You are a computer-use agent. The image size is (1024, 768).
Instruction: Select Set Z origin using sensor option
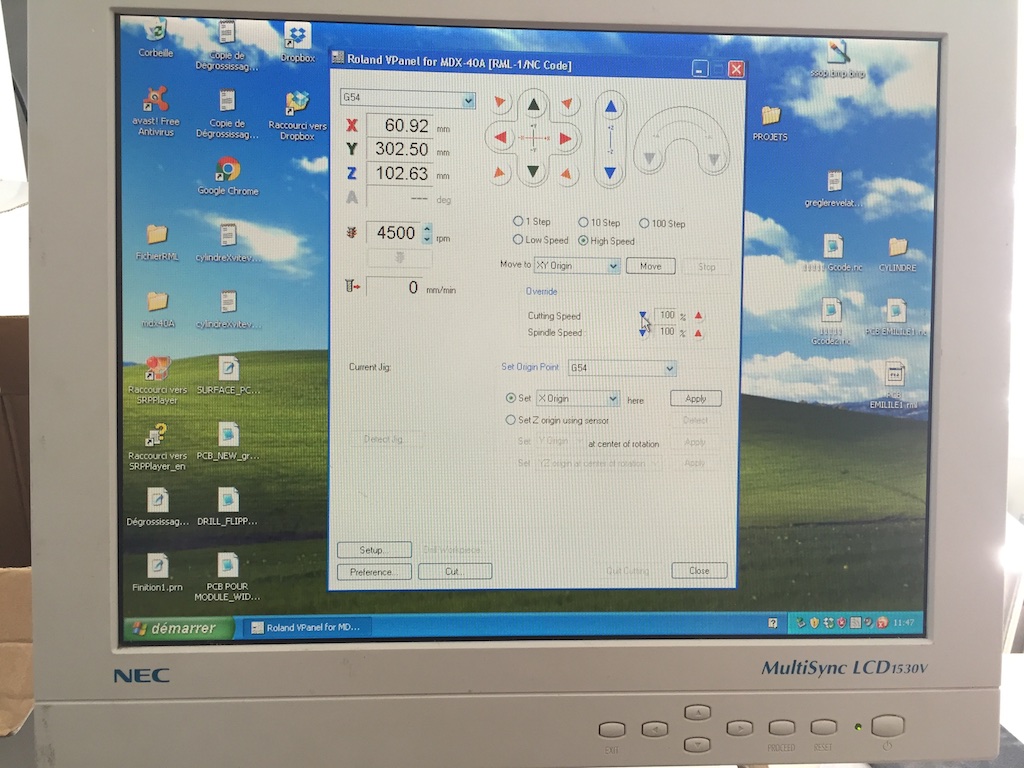click(x=511, y=420)
